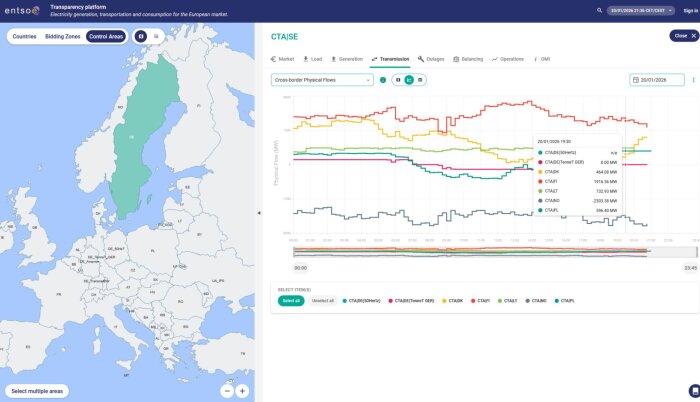
Task: Select the map display icon in view switcher
Action: click(398, 80)
